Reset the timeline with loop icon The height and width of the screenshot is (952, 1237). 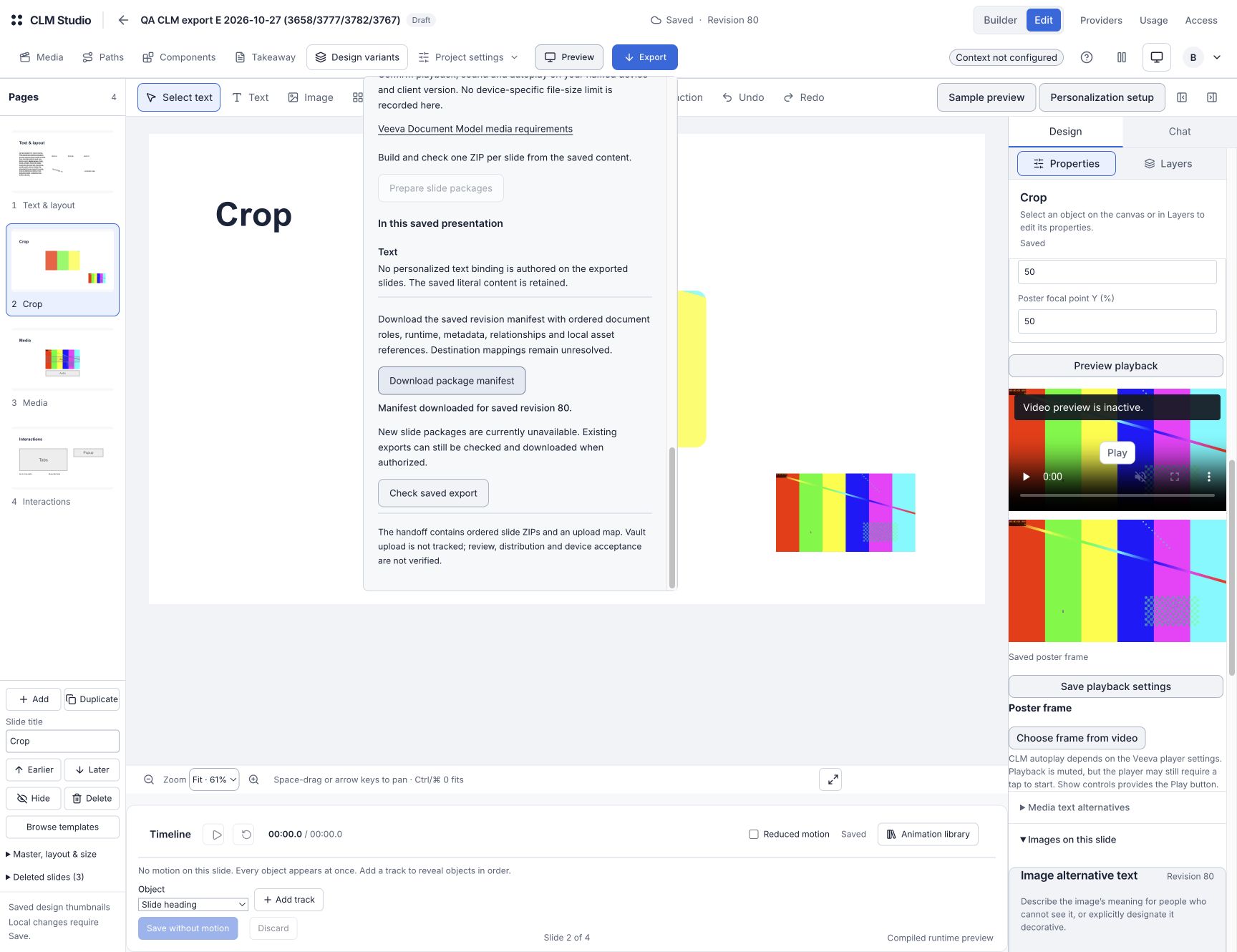click(243, 835)
